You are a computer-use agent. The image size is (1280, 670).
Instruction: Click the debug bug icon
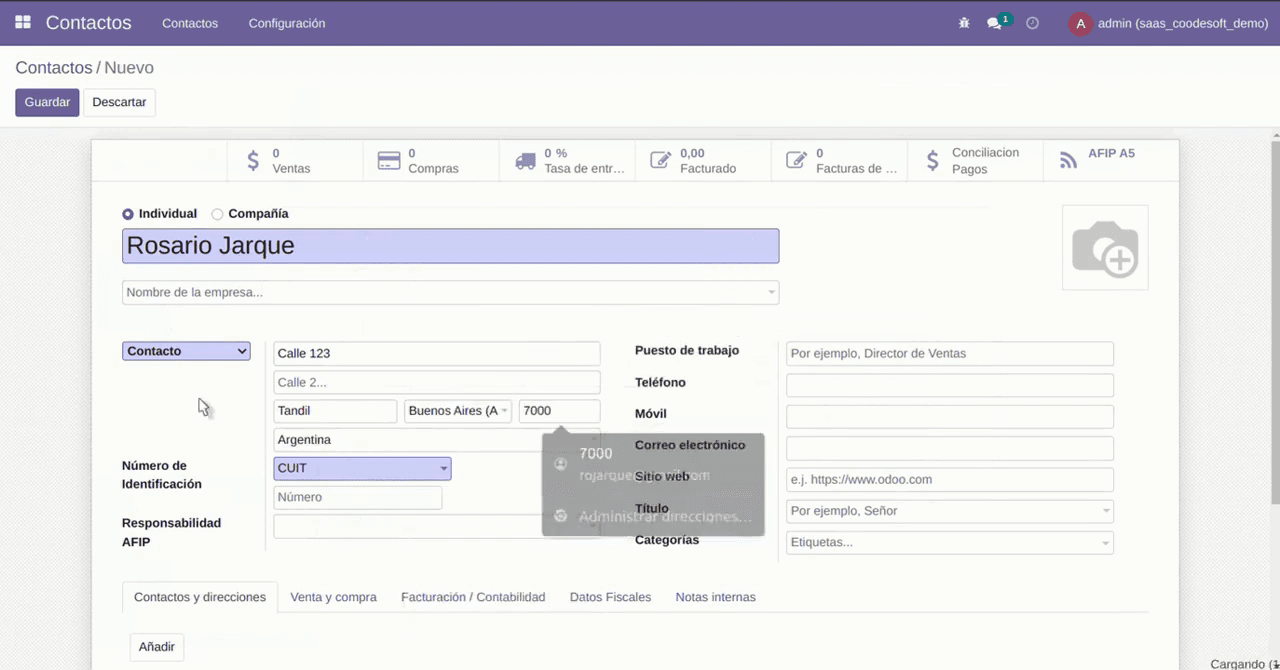964,23
